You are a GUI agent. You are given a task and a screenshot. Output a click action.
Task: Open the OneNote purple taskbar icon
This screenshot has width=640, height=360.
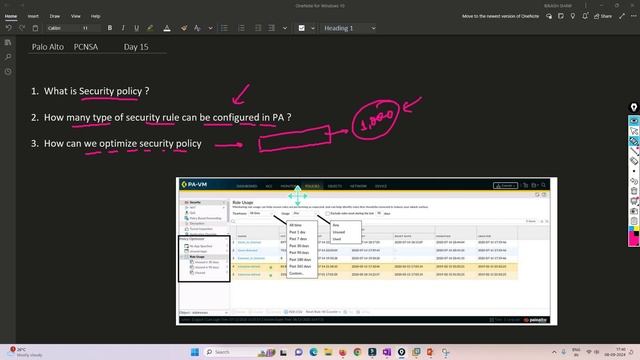coord(387,352)
